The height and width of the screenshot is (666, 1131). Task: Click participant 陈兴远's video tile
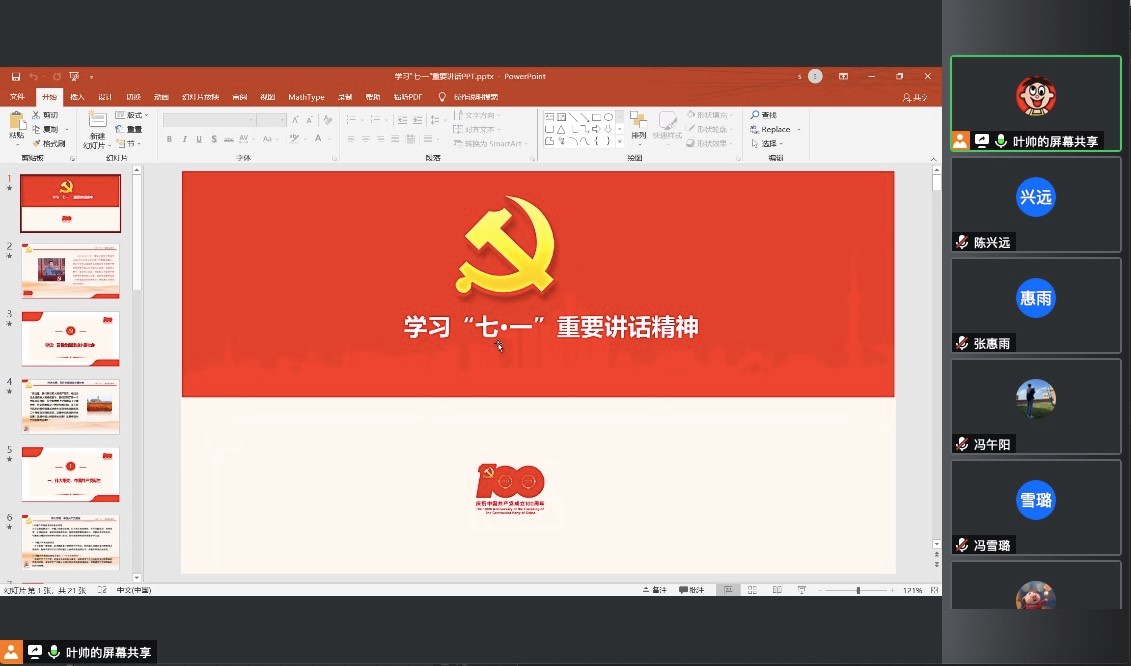[x=1036, y=205]
